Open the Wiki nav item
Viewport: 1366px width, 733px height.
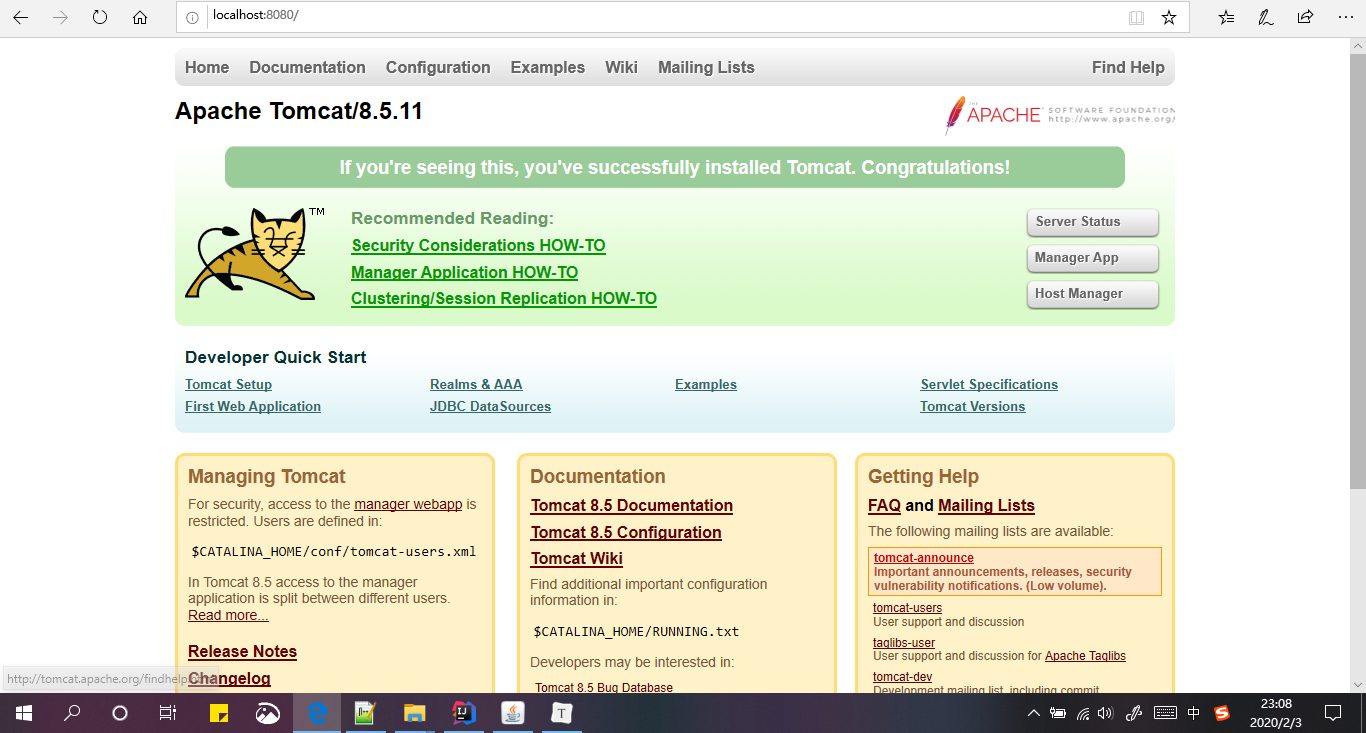tap(621, 67)
